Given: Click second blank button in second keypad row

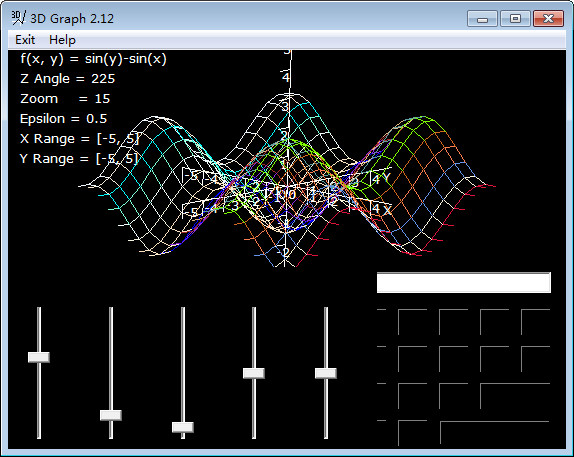Looking at the screenshot, I should click(x=454, y=359).
